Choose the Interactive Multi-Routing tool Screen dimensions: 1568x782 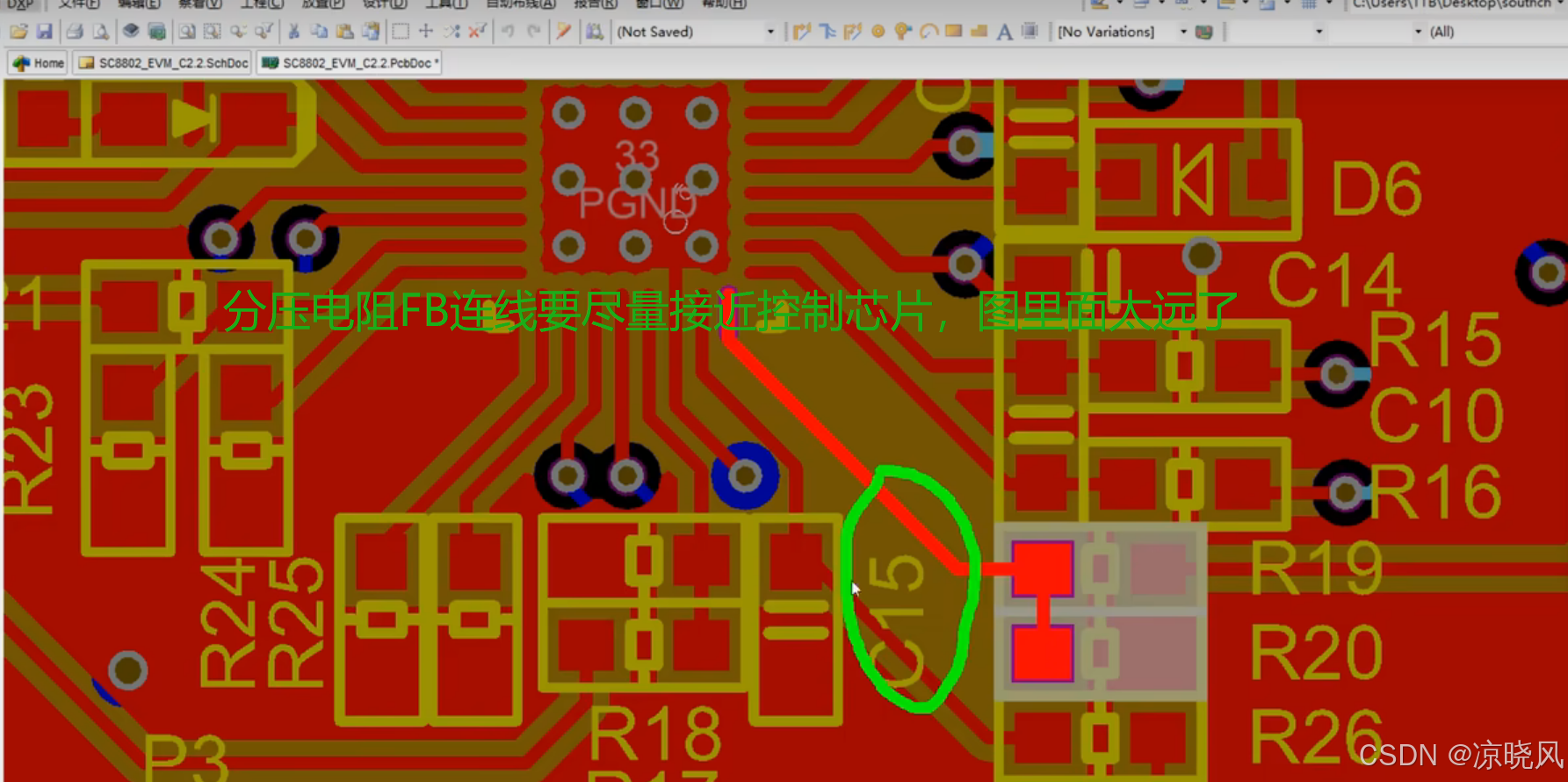click(x=852, y=32)
